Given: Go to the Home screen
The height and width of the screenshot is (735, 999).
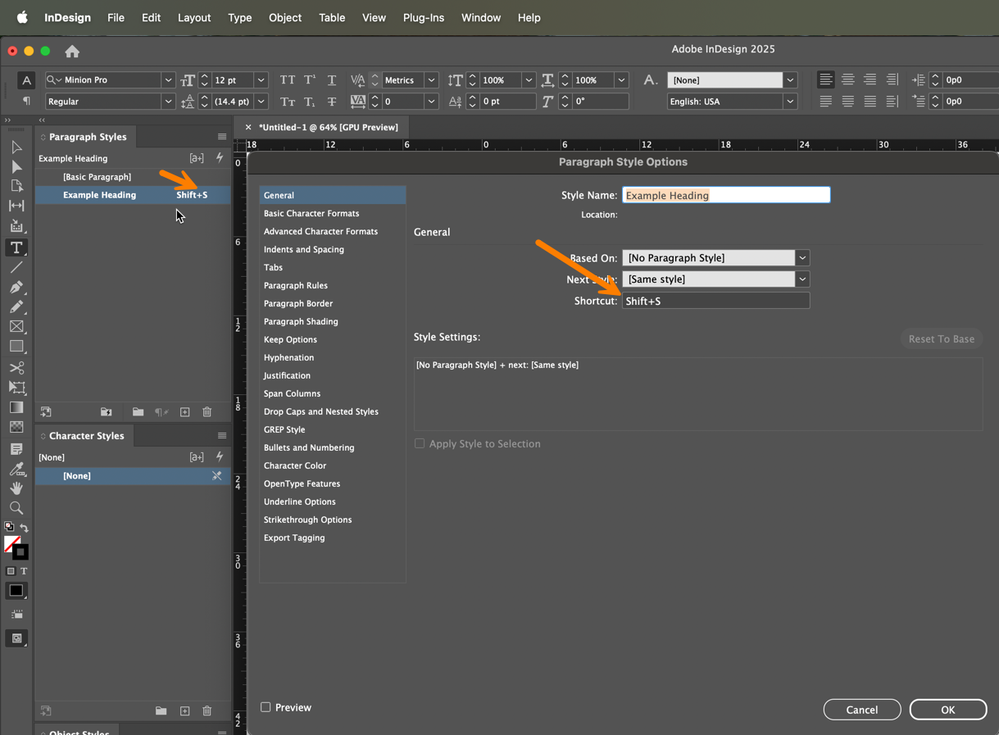Looking at the screenshot, I should point(72,52).
